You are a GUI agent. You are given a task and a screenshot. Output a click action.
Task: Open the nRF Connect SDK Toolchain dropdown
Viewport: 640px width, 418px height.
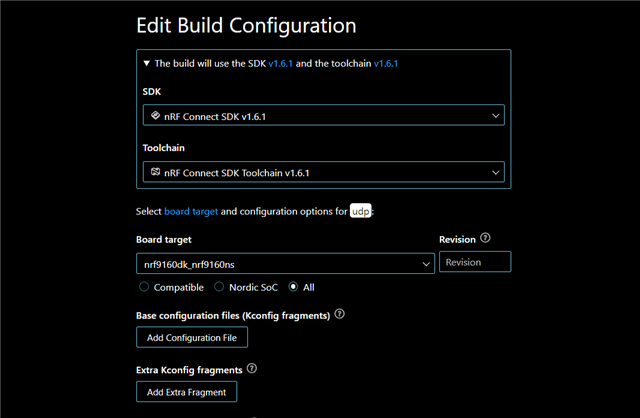323,172
